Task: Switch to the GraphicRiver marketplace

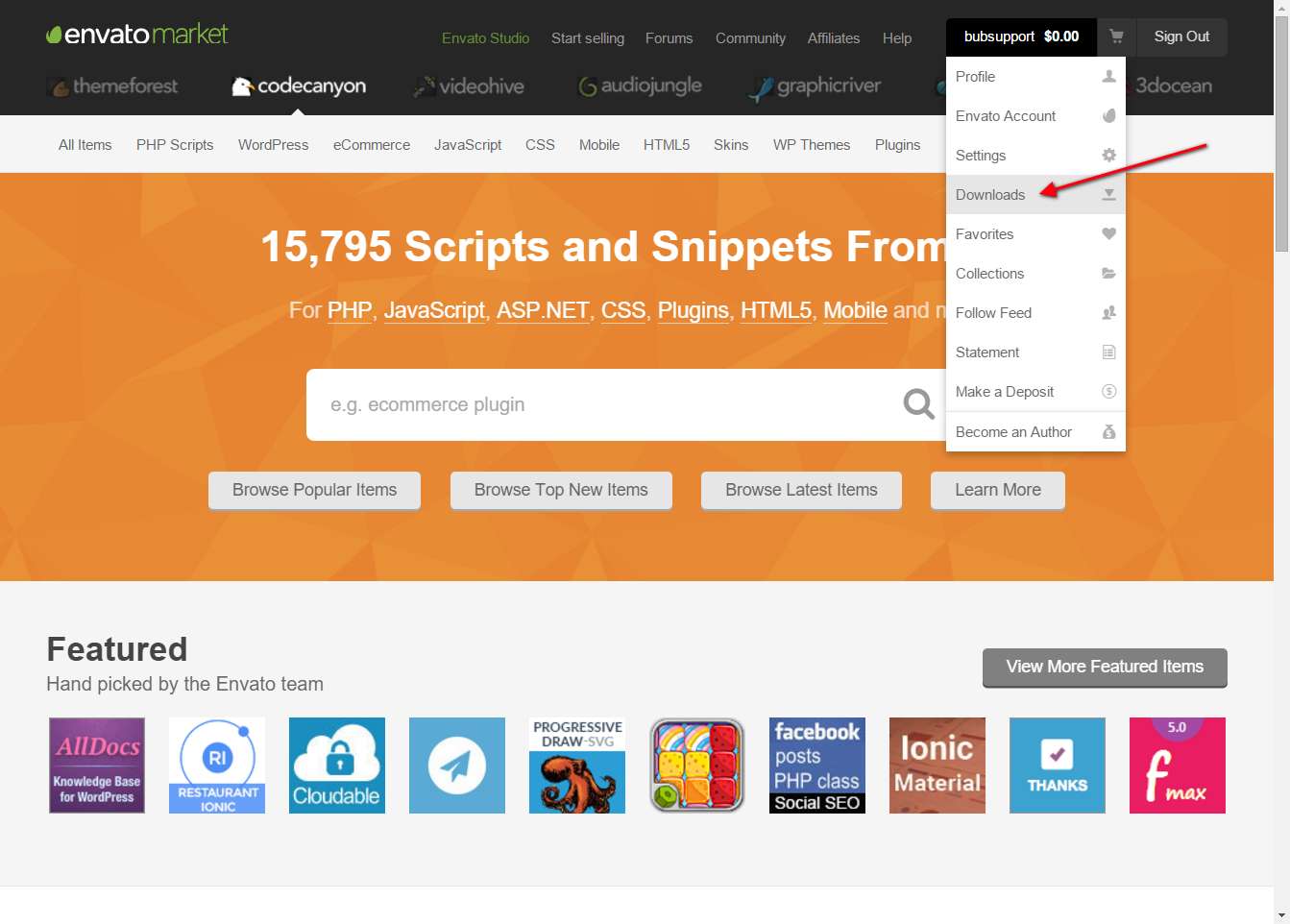Action: [x=816, y=86]
